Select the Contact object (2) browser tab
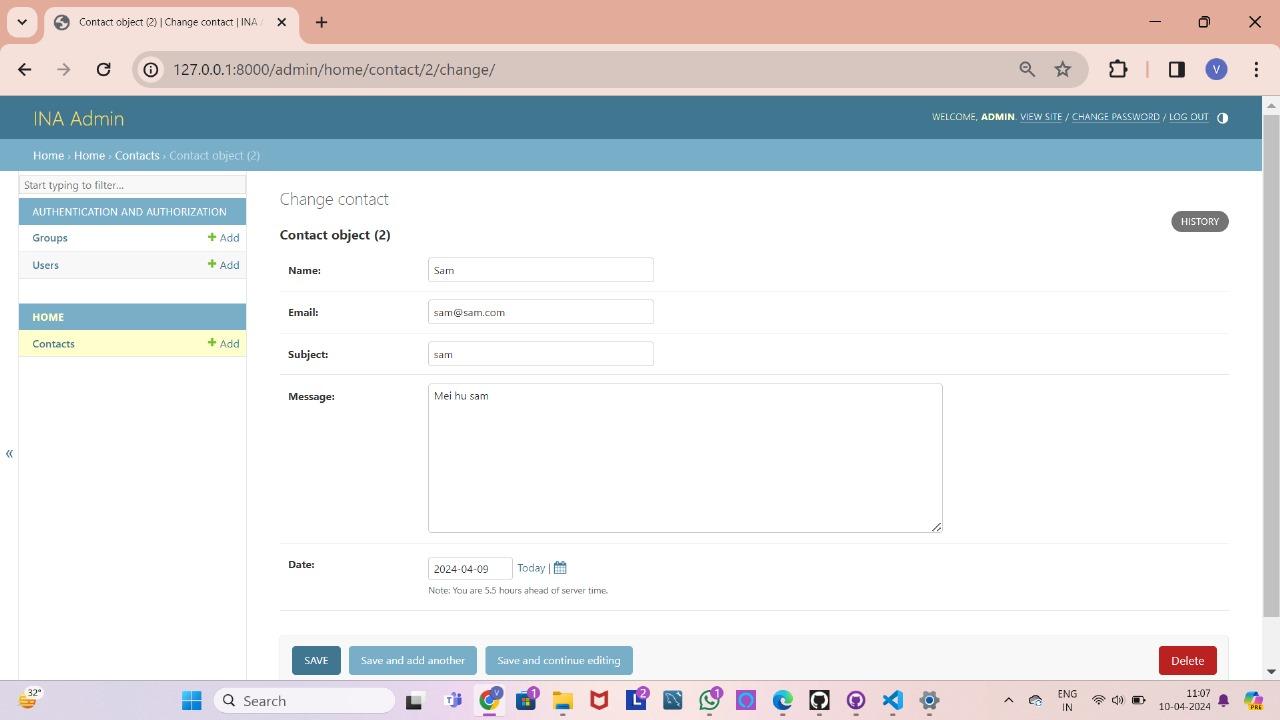This screenshot has height=720, width=1280. [170, 22]
